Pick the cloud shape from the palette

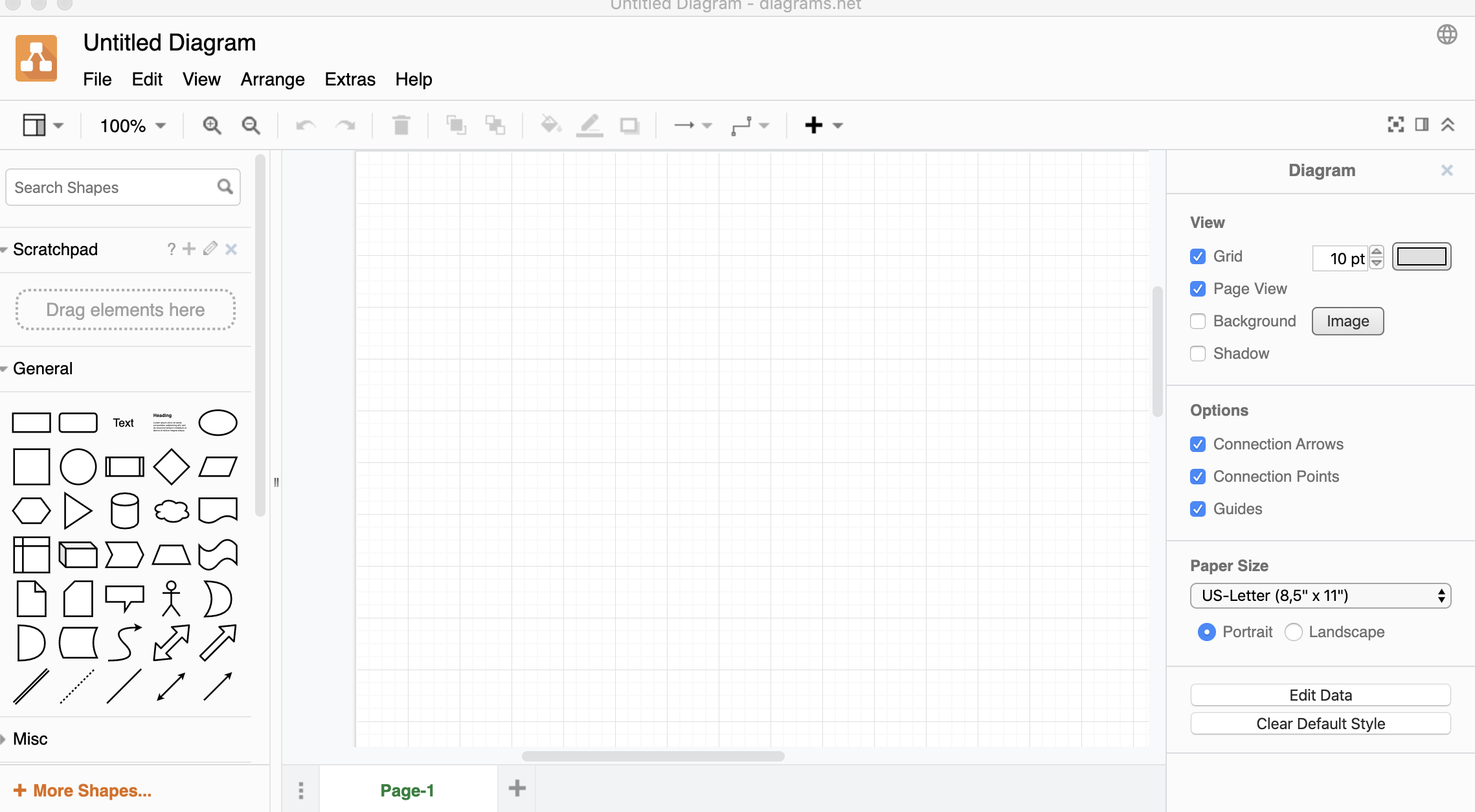pos(172,510)
